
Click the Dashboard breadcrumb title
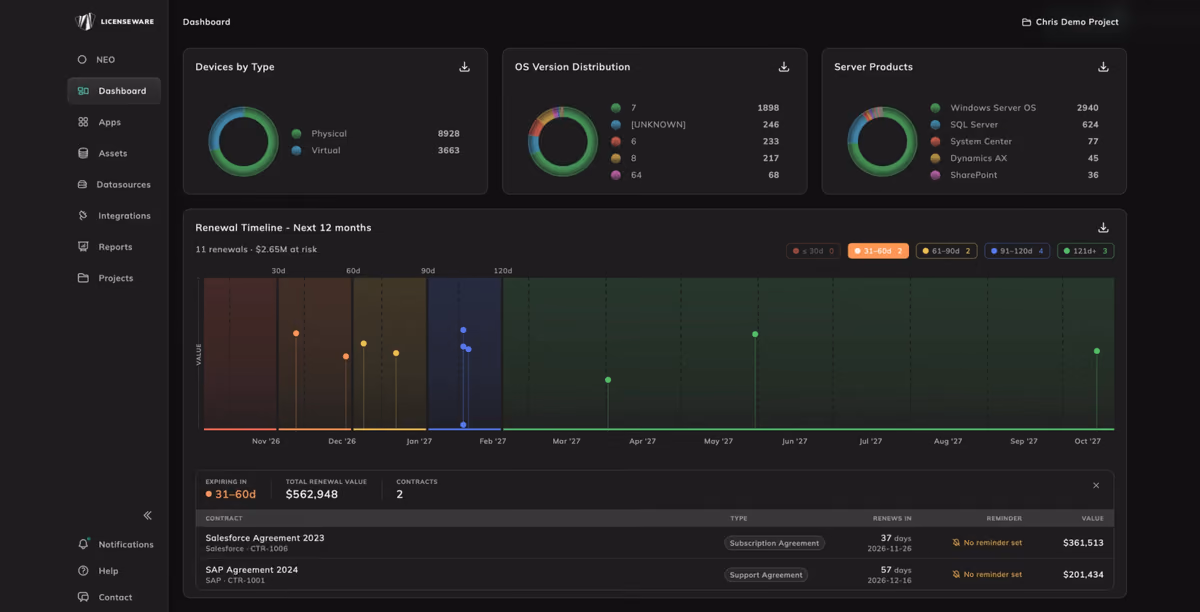pyautogui.click(x=206, y=22)
